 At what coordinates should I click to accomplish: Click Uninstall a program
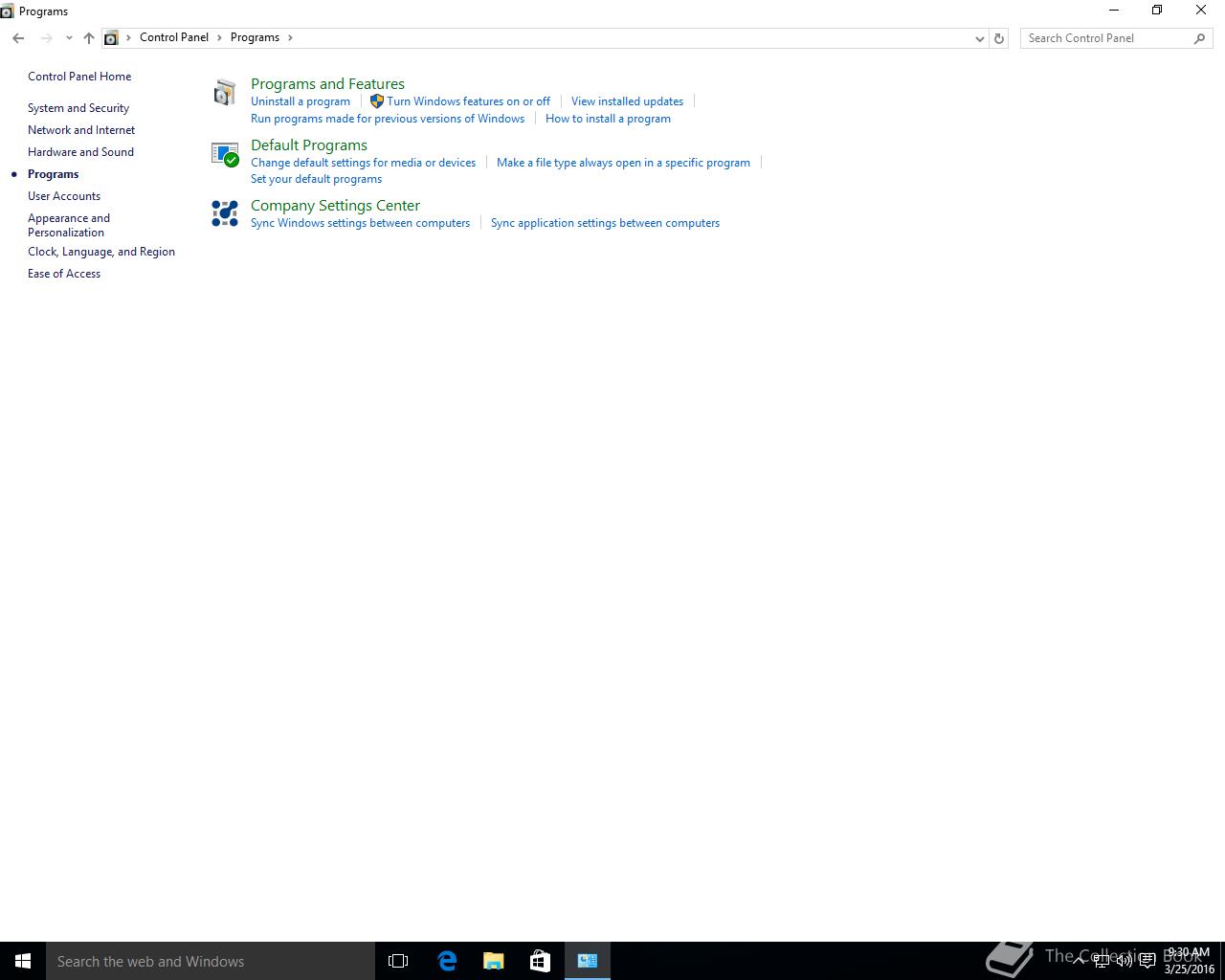click(x=301, y=101)
